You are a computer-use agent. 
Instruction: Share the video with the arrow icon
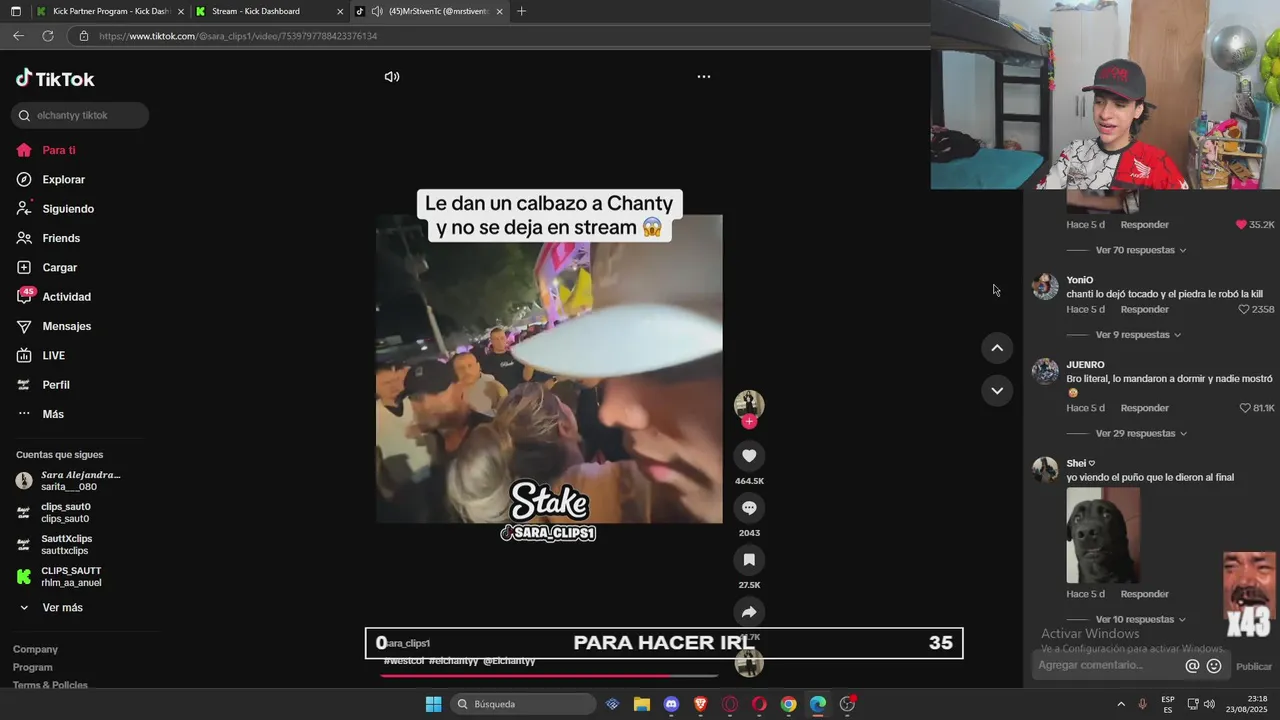pyautogui.click(x=749, y=612)
